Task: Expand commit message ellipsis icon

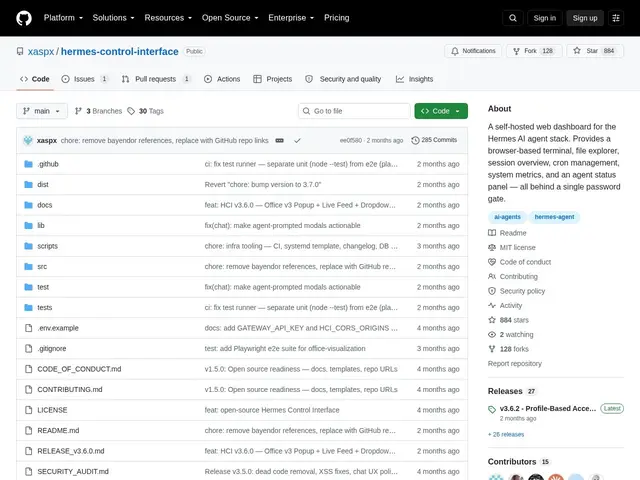Action: point(280,140)
